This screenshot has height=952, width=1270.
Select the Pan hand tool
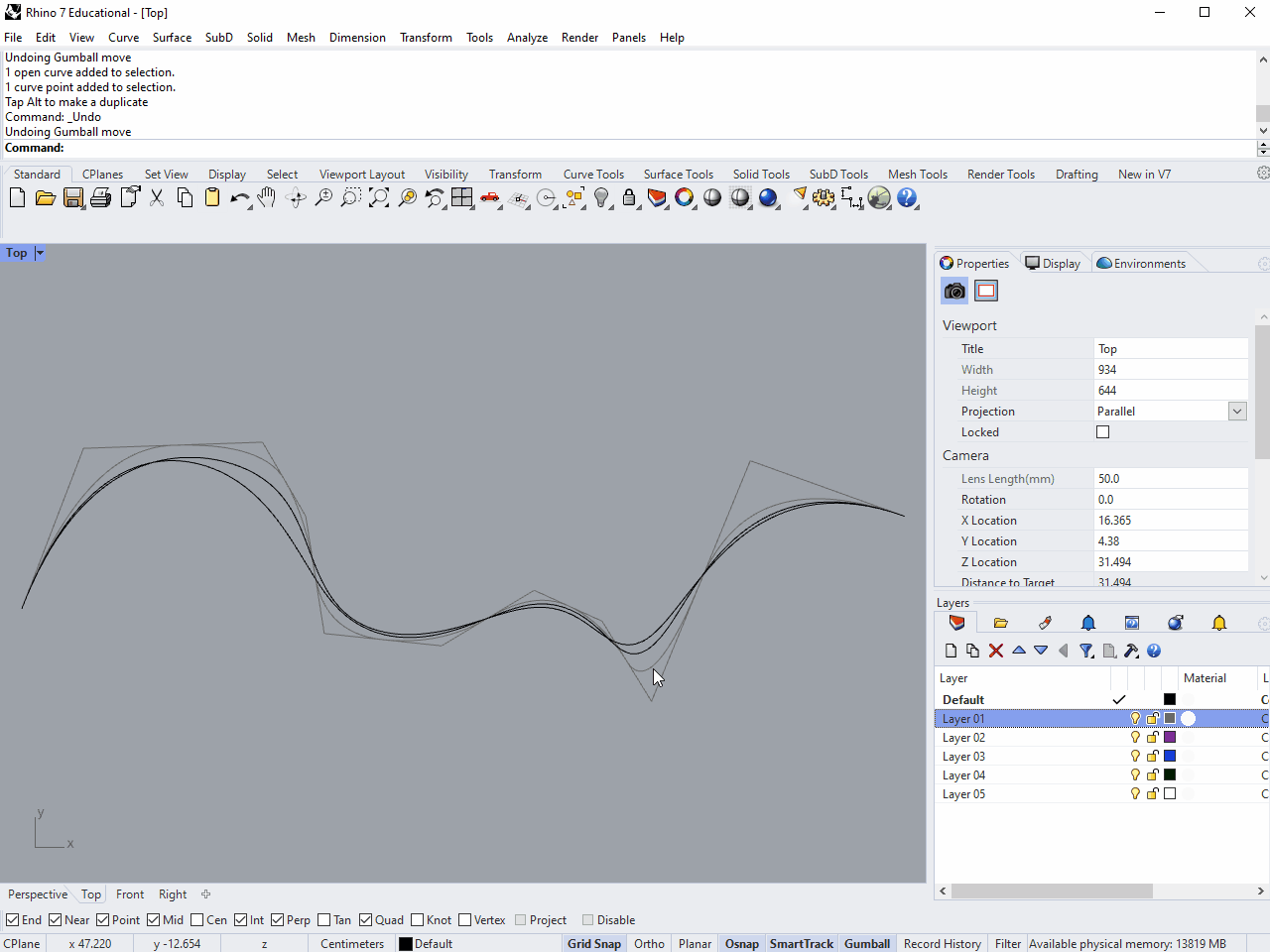tap(266, 198)
